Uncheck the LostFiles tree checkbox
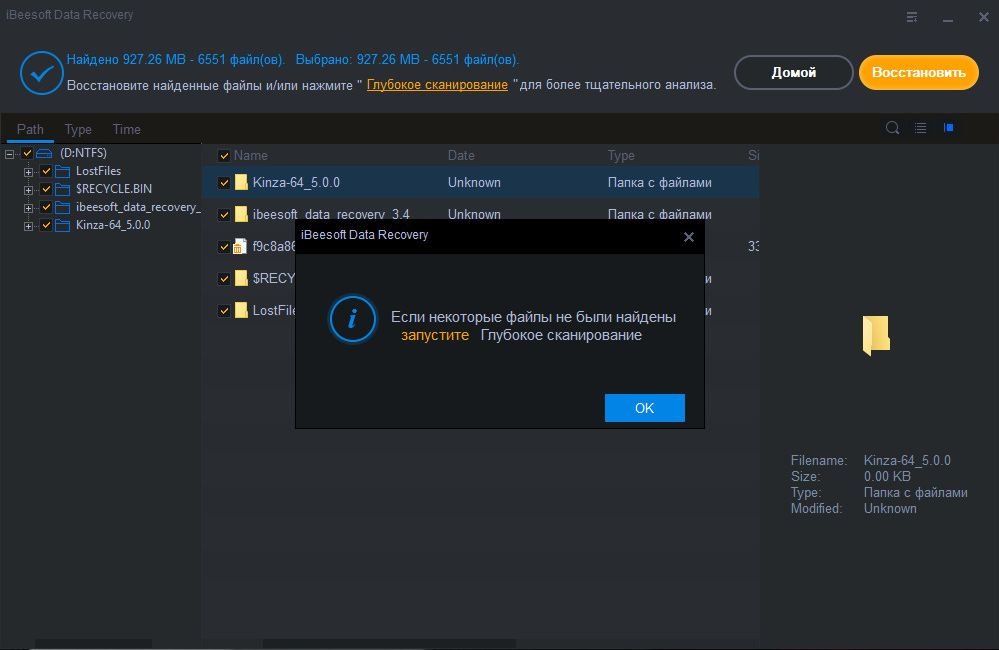This screenshot has height=650, width=999. coord(46,171)
